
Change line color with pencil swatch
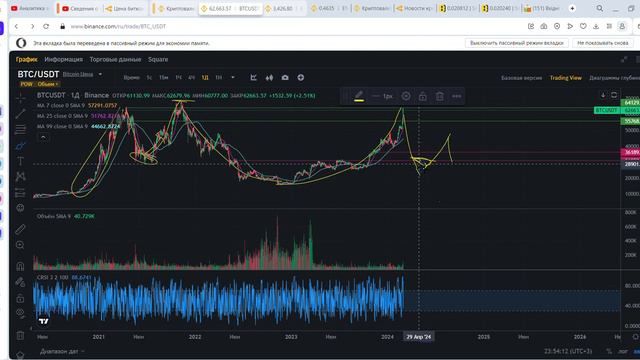(359, 96)
